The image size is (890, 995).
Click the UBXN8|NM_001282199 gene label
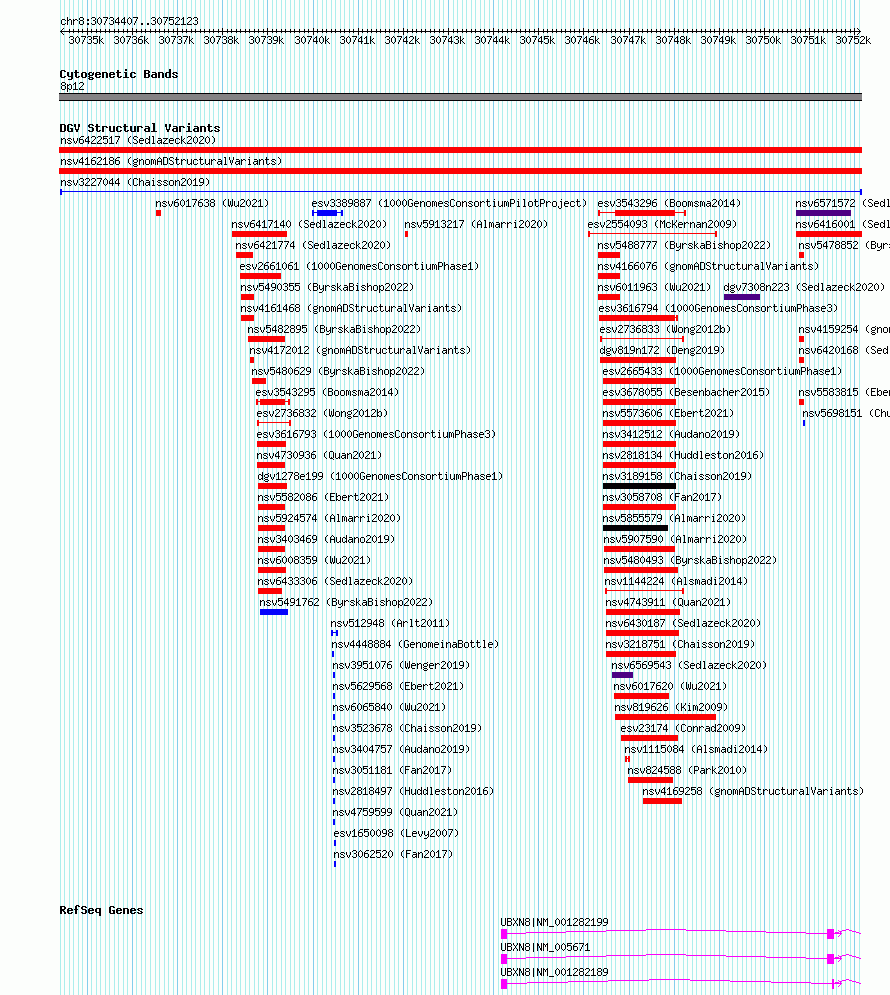point(554,921)
